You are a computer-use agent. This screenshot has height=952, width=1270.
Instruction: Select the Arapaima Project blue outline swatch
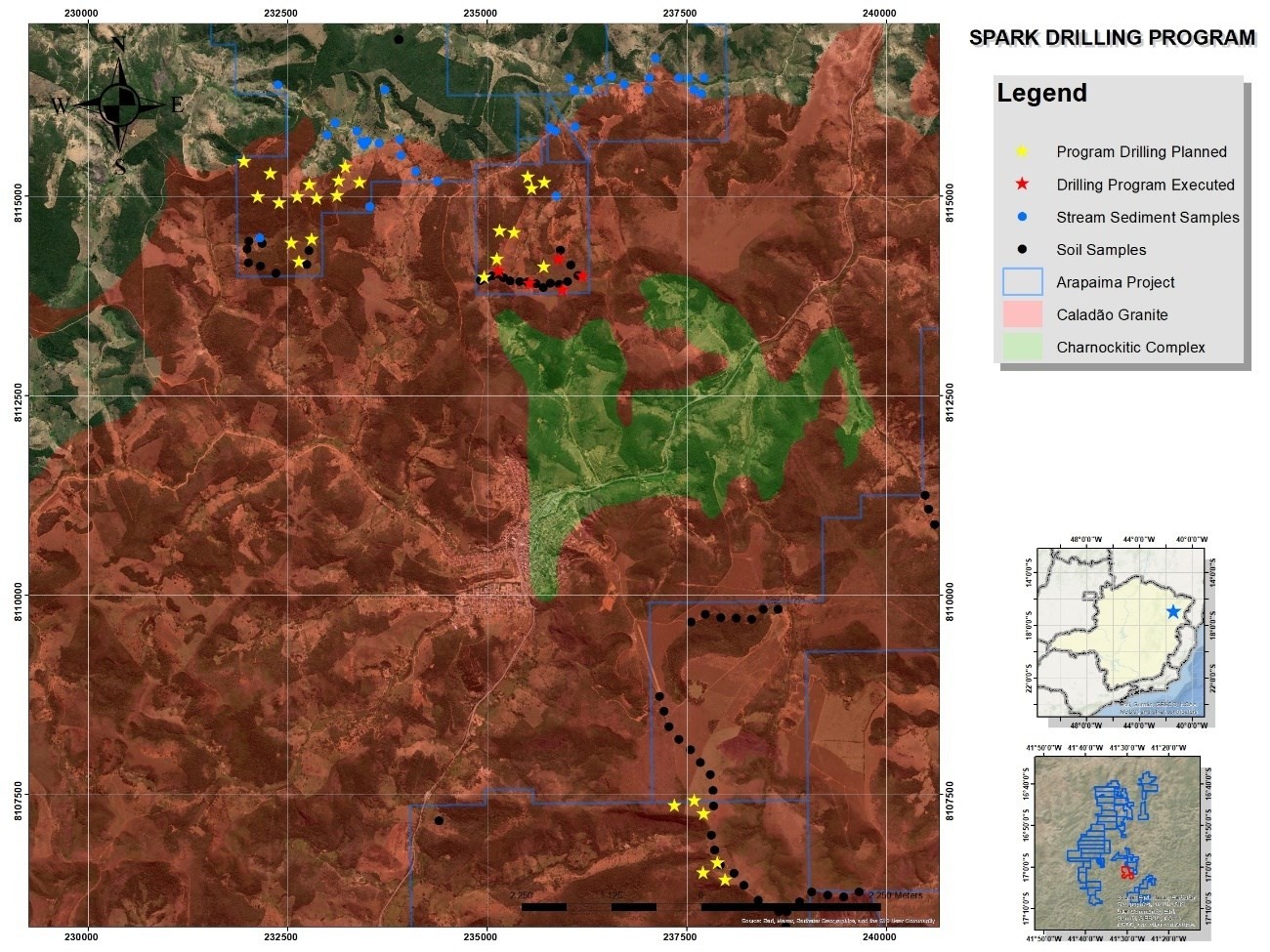1022,281
